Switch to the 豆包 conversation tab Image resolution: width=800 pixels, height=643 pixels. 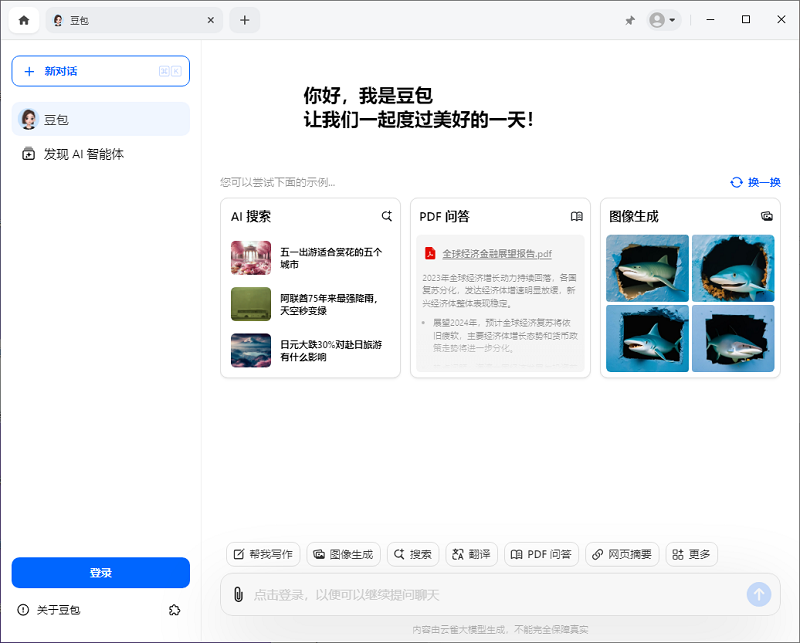(x=120, y=19)
